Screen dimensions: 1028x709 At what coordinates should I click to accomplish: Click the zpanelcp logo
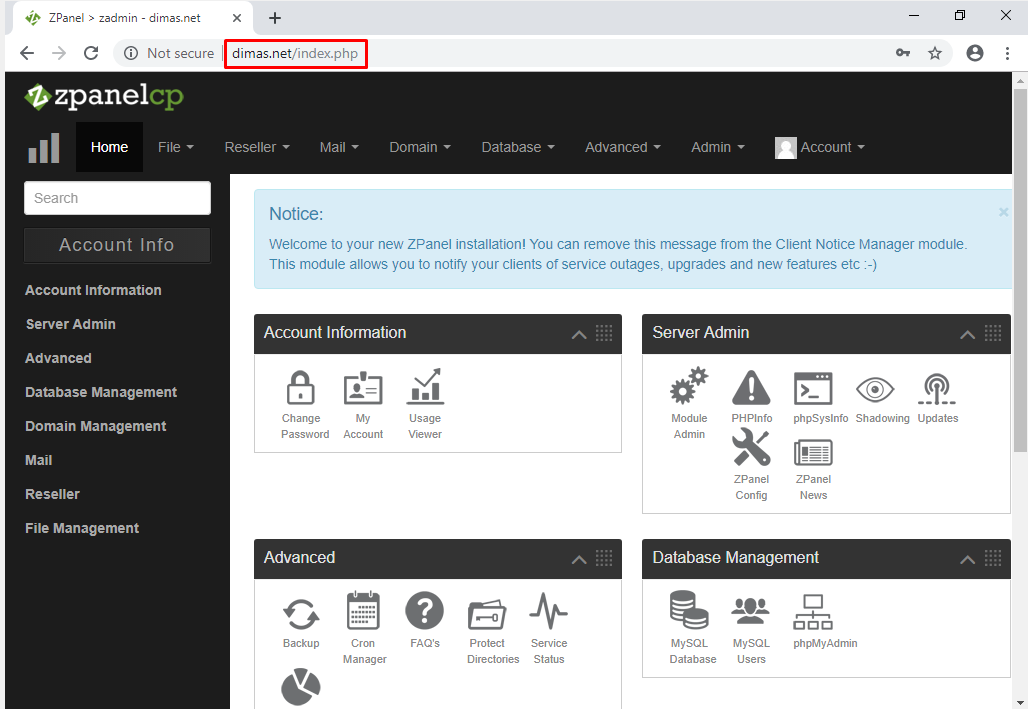pyautogui.click(x=104, y=96)
